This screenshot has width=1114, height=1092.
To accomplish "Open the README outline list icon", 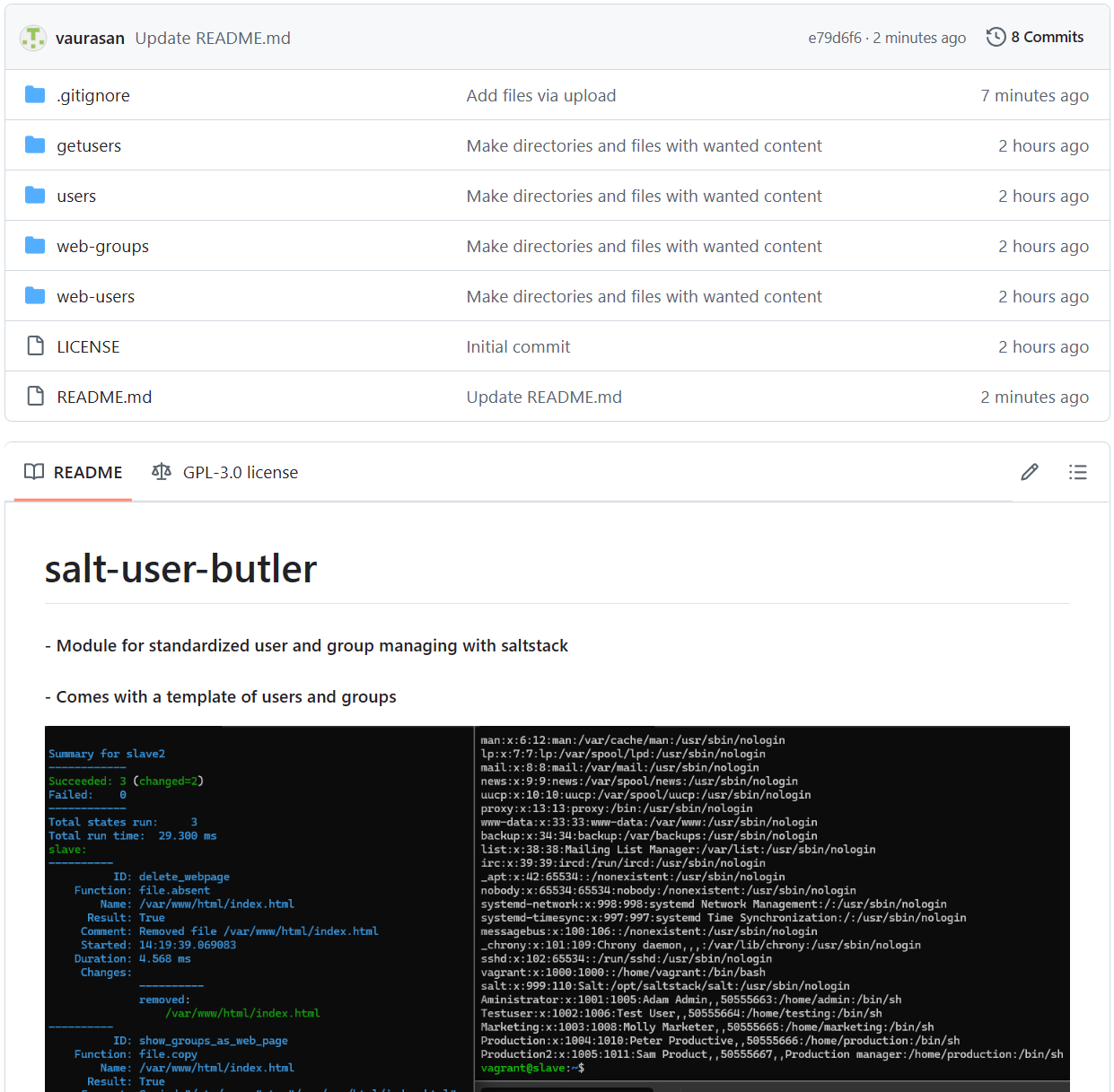I will point(1078,472).
